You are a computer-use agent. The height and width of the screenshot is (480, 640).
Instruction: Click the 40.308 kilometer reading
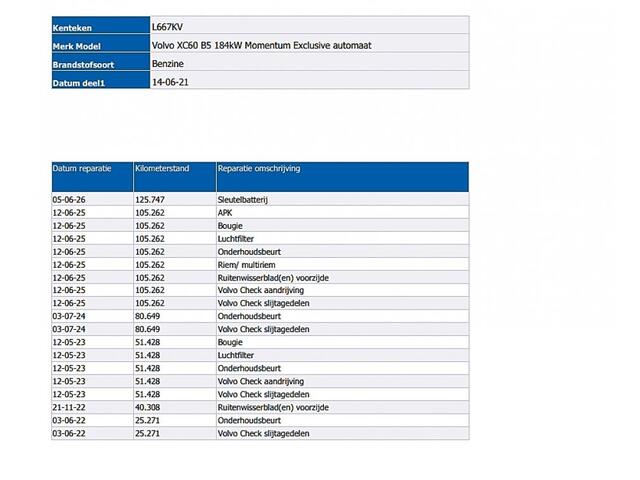click(148, 407)
